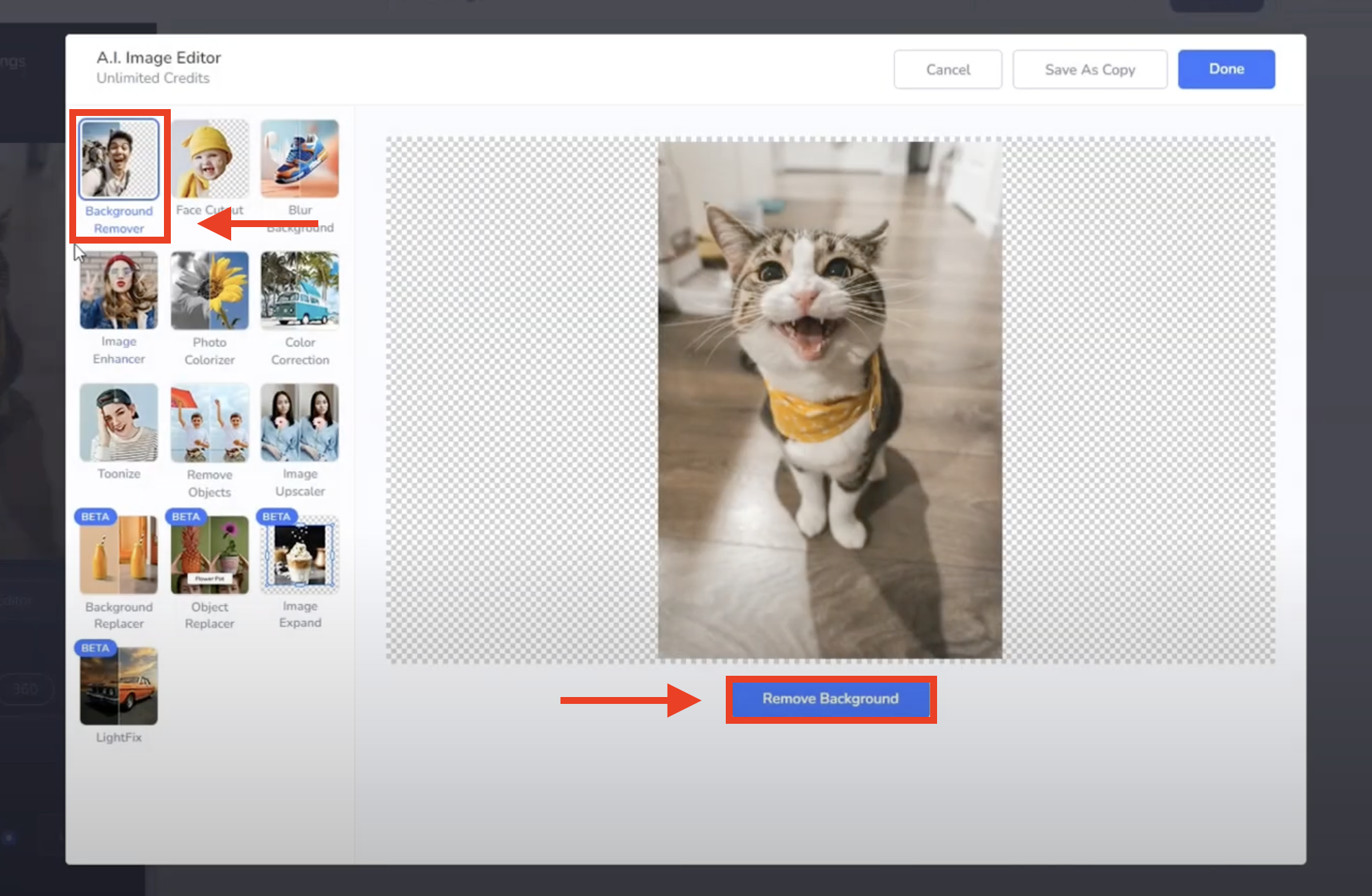The height and width of the screenshot is (896, 1372).
Task: Click Save As Copy
Action: [x=1089, y=69]
